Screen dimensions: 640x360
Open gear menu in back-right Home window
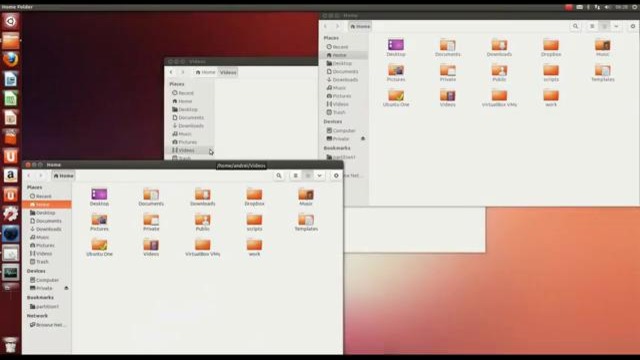pyautogui.click(x=633, y=26)
